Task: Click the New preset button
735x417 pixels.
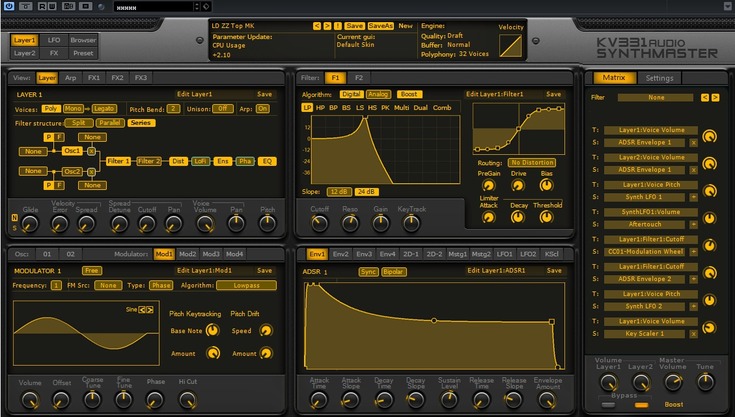Action: pyautogui.click(x=405, y=26)
